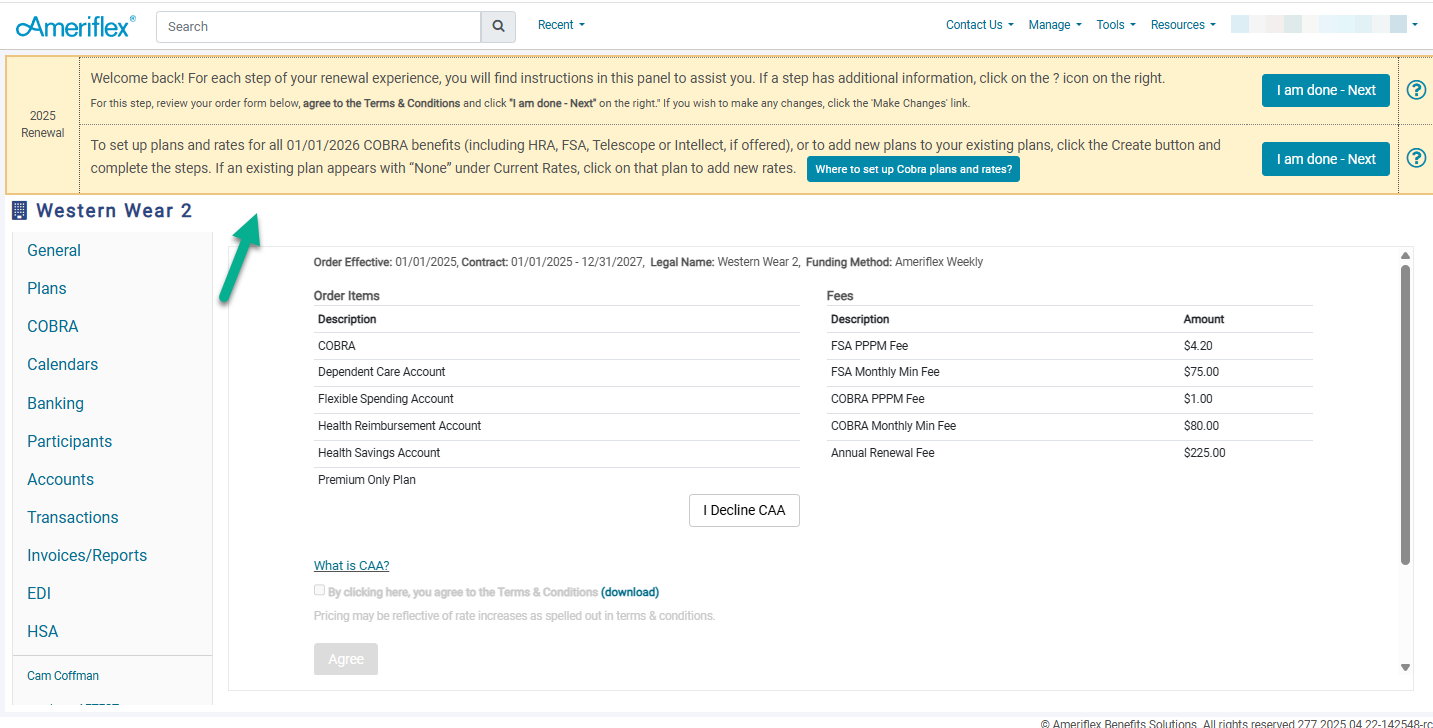Click "I am done - Next" in the COBRA setup row

1326,159
